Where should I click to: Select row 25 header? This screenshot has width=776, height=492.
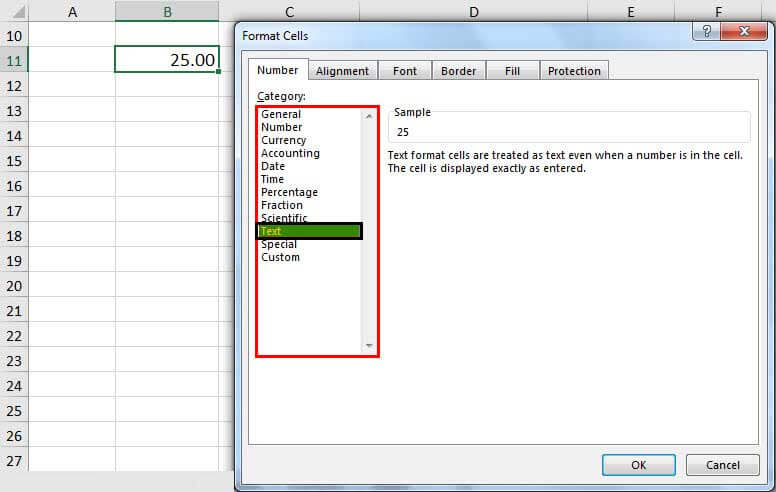(14, 411)
